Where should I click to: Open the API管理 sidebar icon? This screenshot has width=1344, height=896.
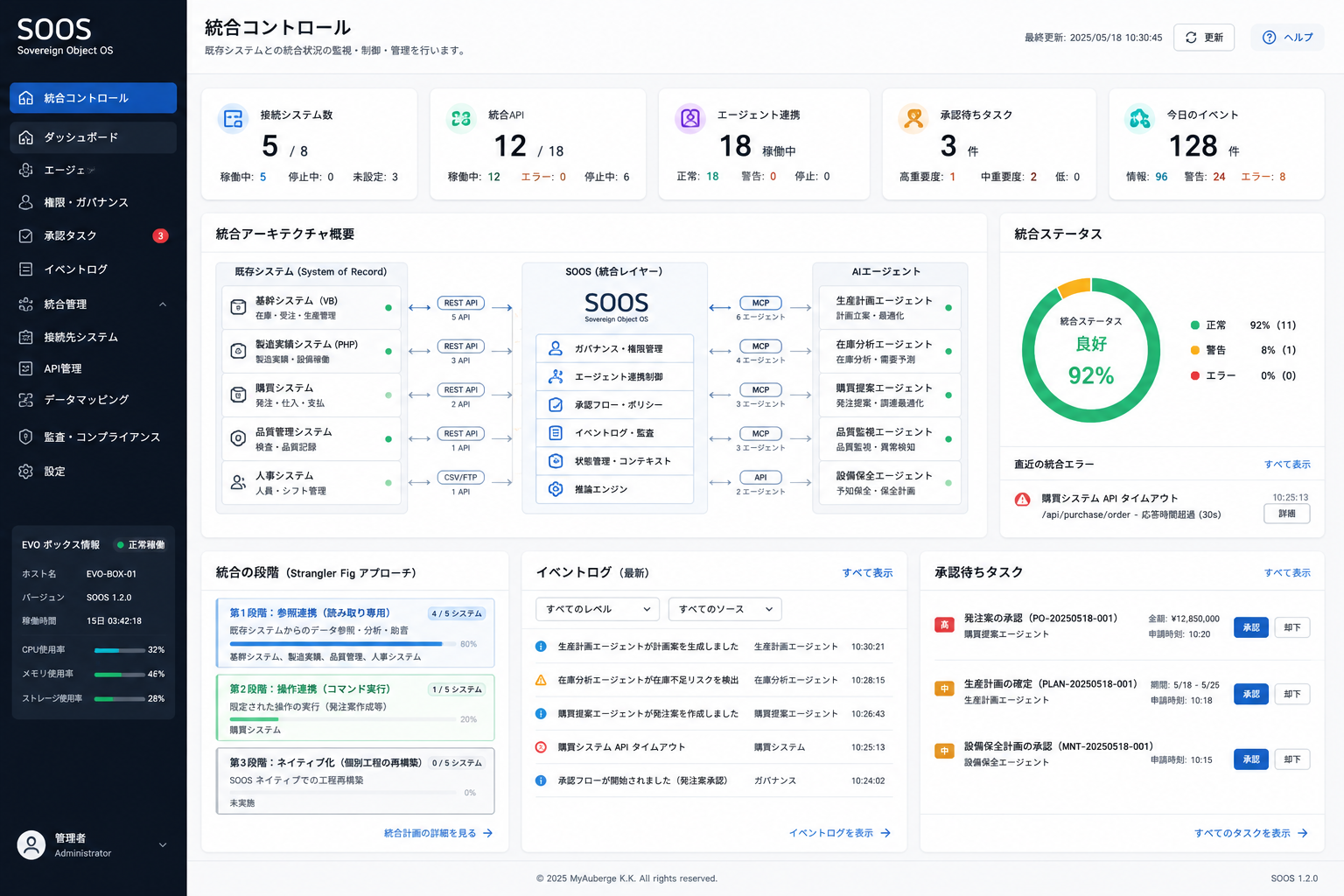pos(26,368)
